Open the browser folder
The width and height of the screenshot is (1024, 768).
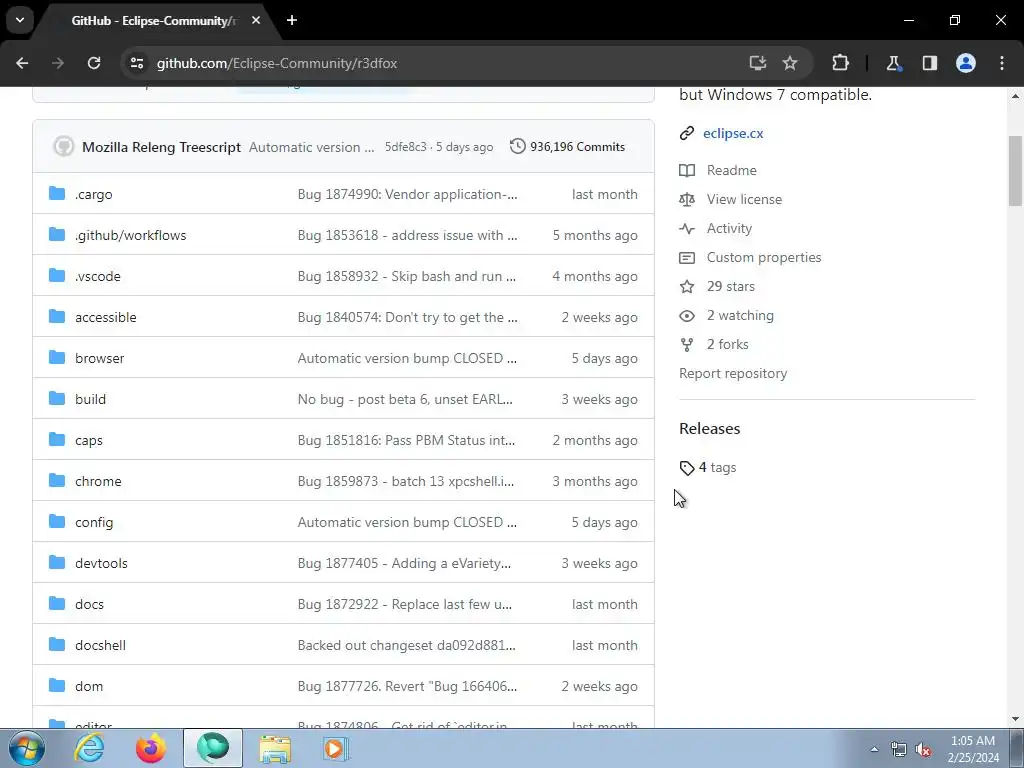point(99,359)
